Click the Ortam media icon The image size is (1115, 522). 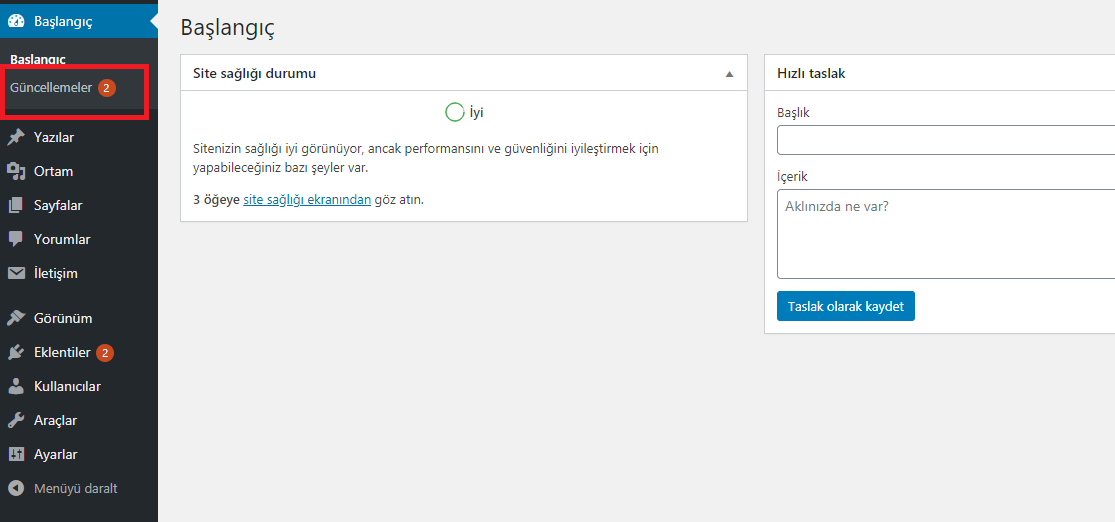click(x=16, y=171)
